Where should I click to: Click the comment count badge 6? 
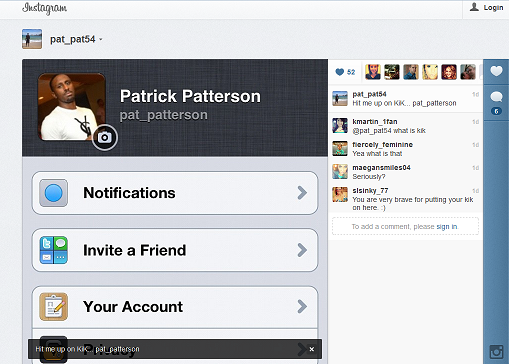point(496,111)
